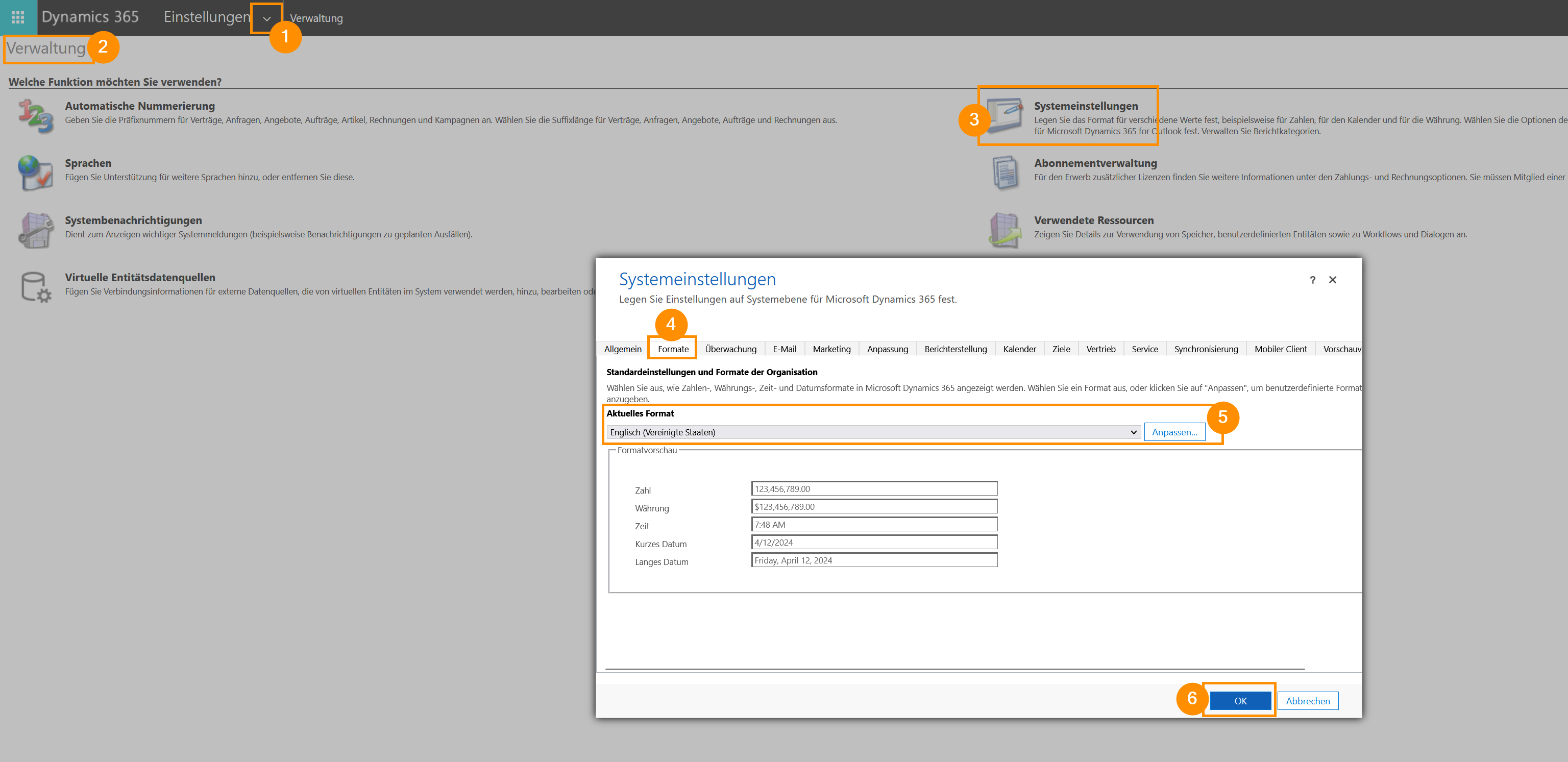Switch to the Synchronisierung tab
The height and width of the screenshot is (762, 1568).
click(1206, 349)
